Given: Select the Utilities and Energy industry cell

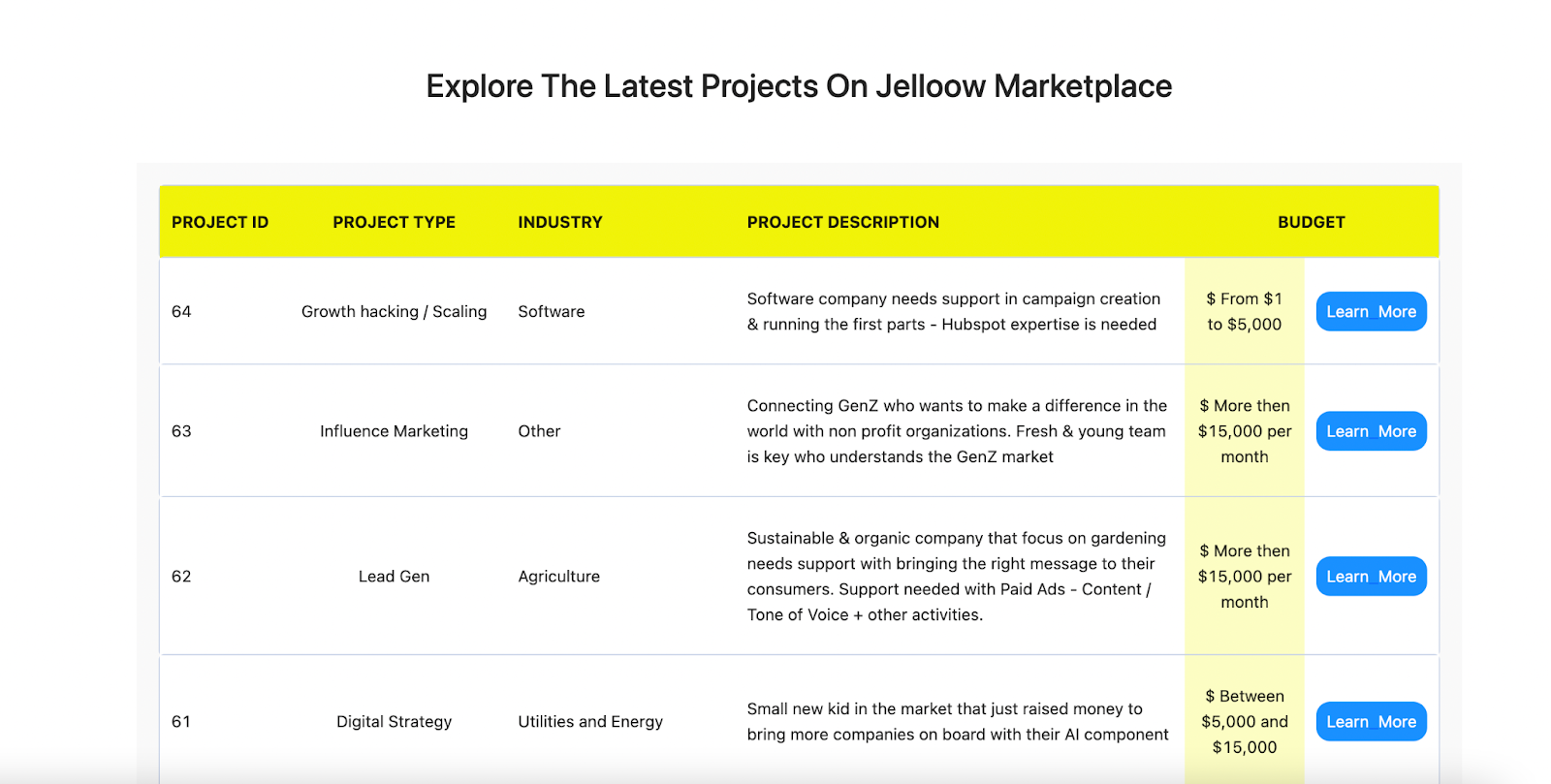Looking at the screenshot, I should (x=590, y=722).
